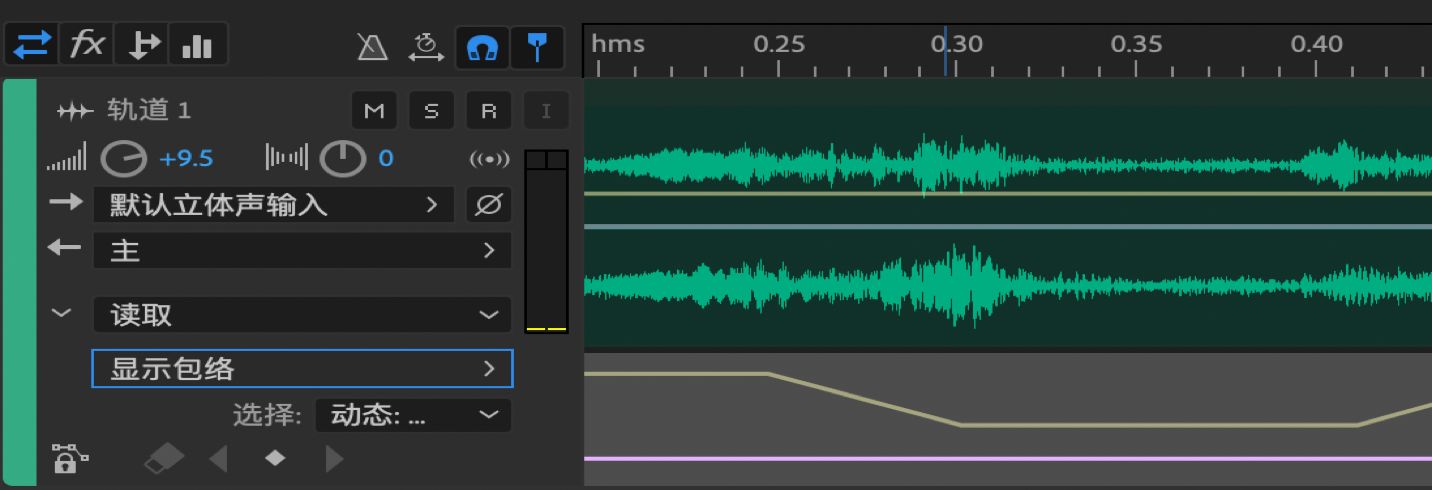Click the stereo pan knob
1432x490 pixels.
click(x=342, y=158)
